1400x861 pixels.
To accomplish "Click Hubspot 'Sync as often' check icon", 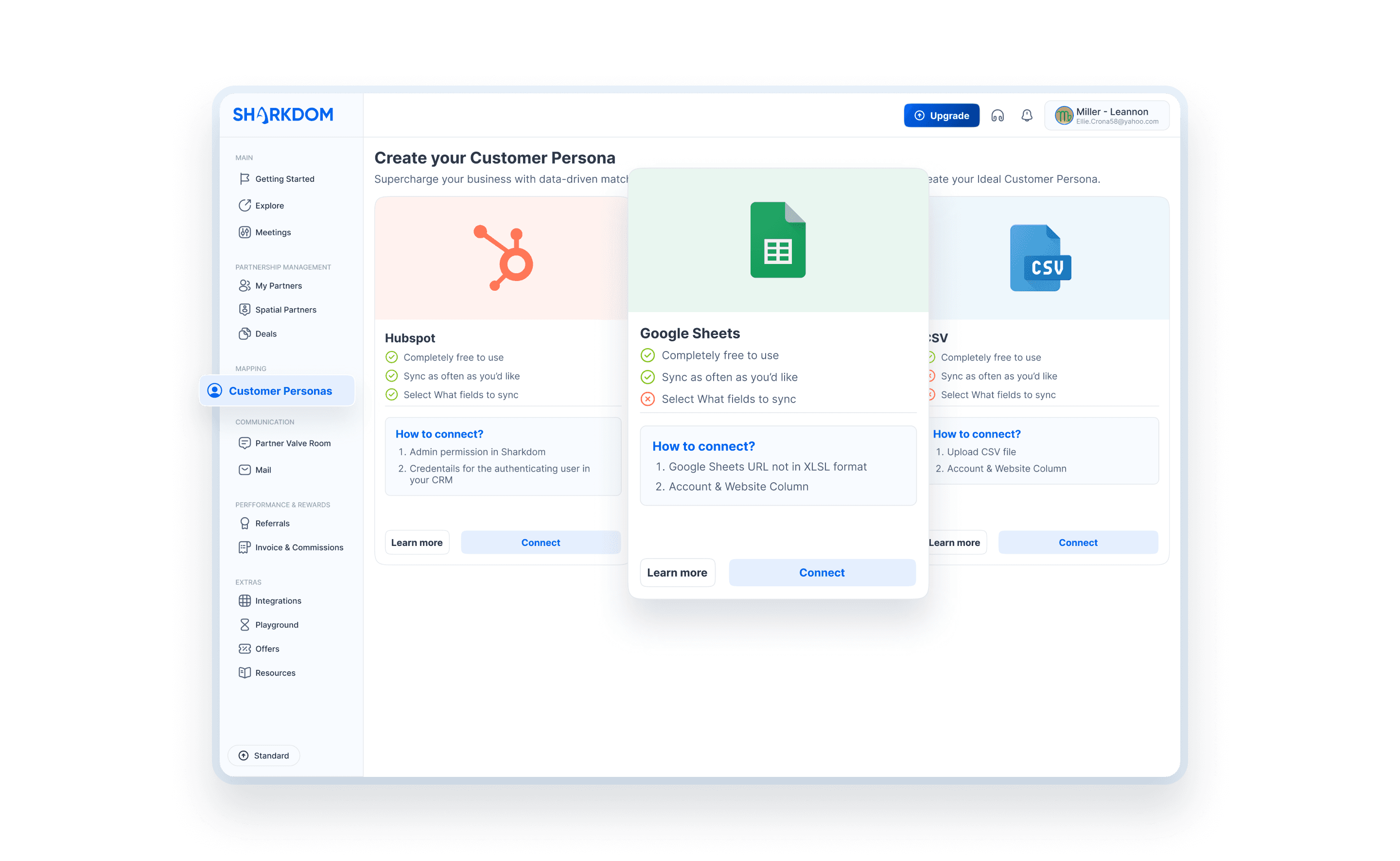I will click(391, 376).
